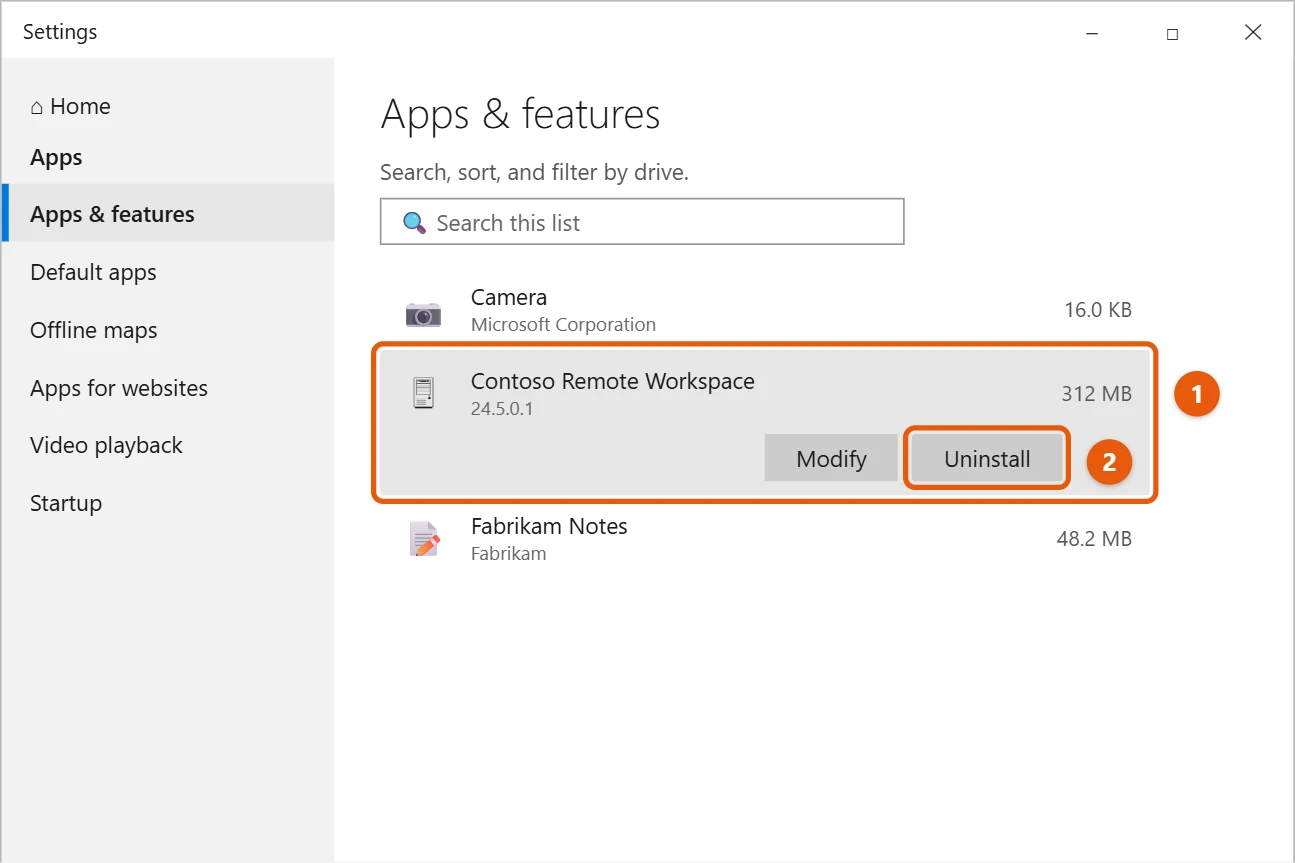Screen dimensions: 1295x863
Task: Click the Contoso Remote Workspace app icon
Action: (423, 393)
